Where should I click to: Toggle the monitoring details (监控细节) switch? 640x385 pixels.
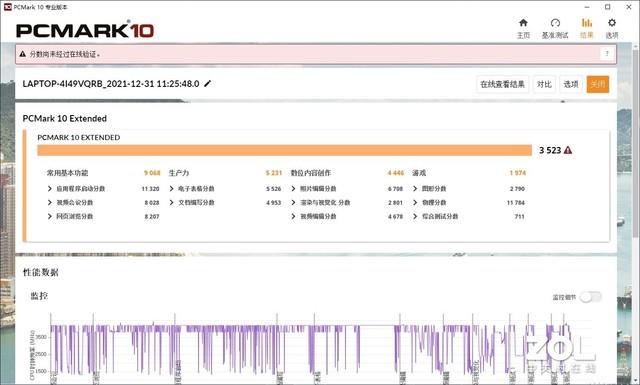coord(591,297)
